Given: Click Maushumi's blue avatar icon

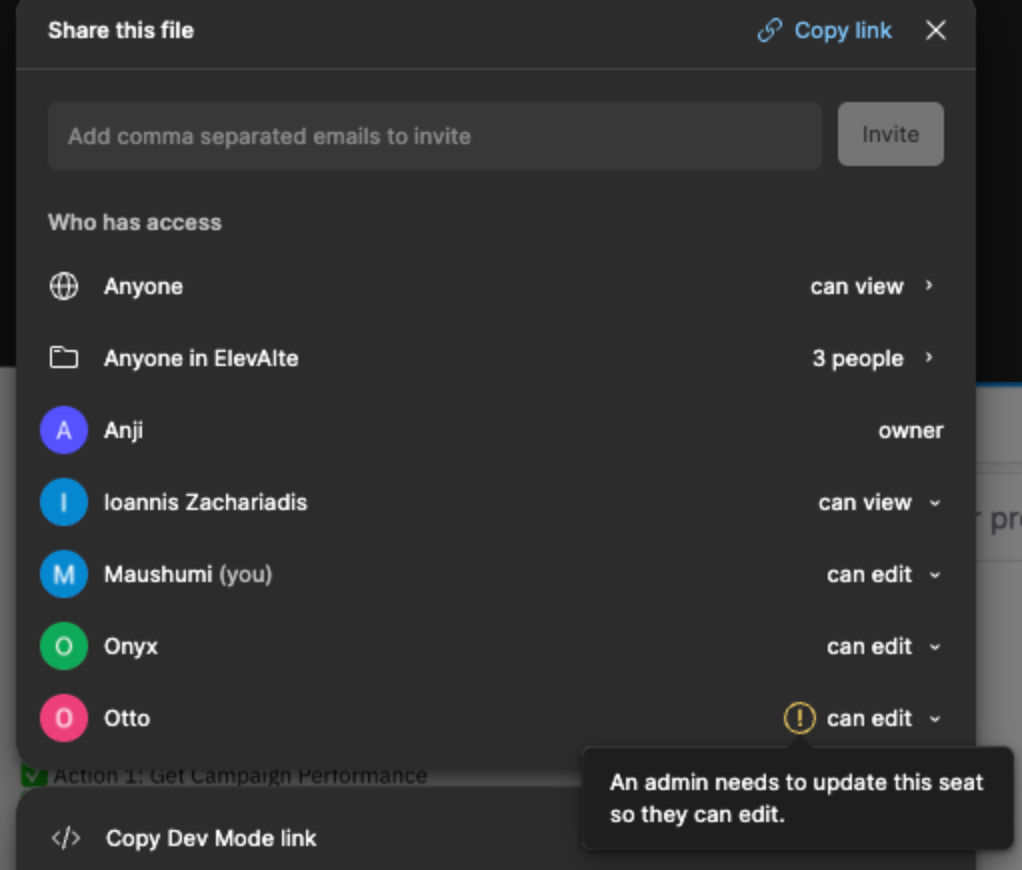Looking at the screenshot, I should tap(64, 574).
